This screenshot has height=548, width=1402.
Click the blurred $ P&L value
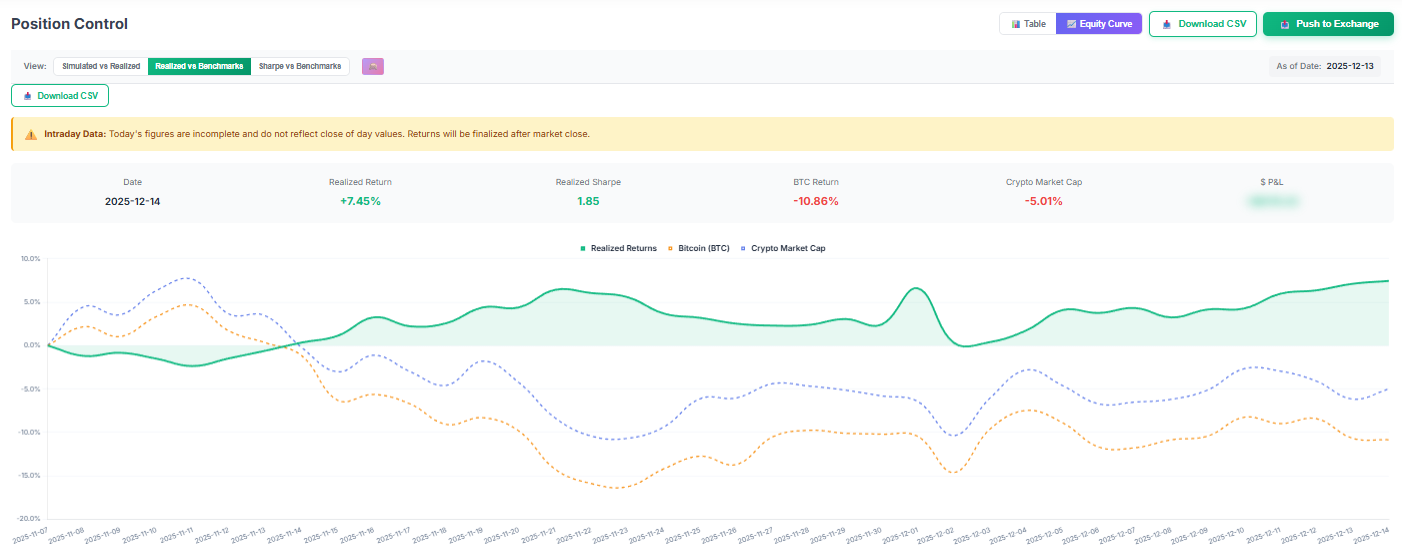1271,201
